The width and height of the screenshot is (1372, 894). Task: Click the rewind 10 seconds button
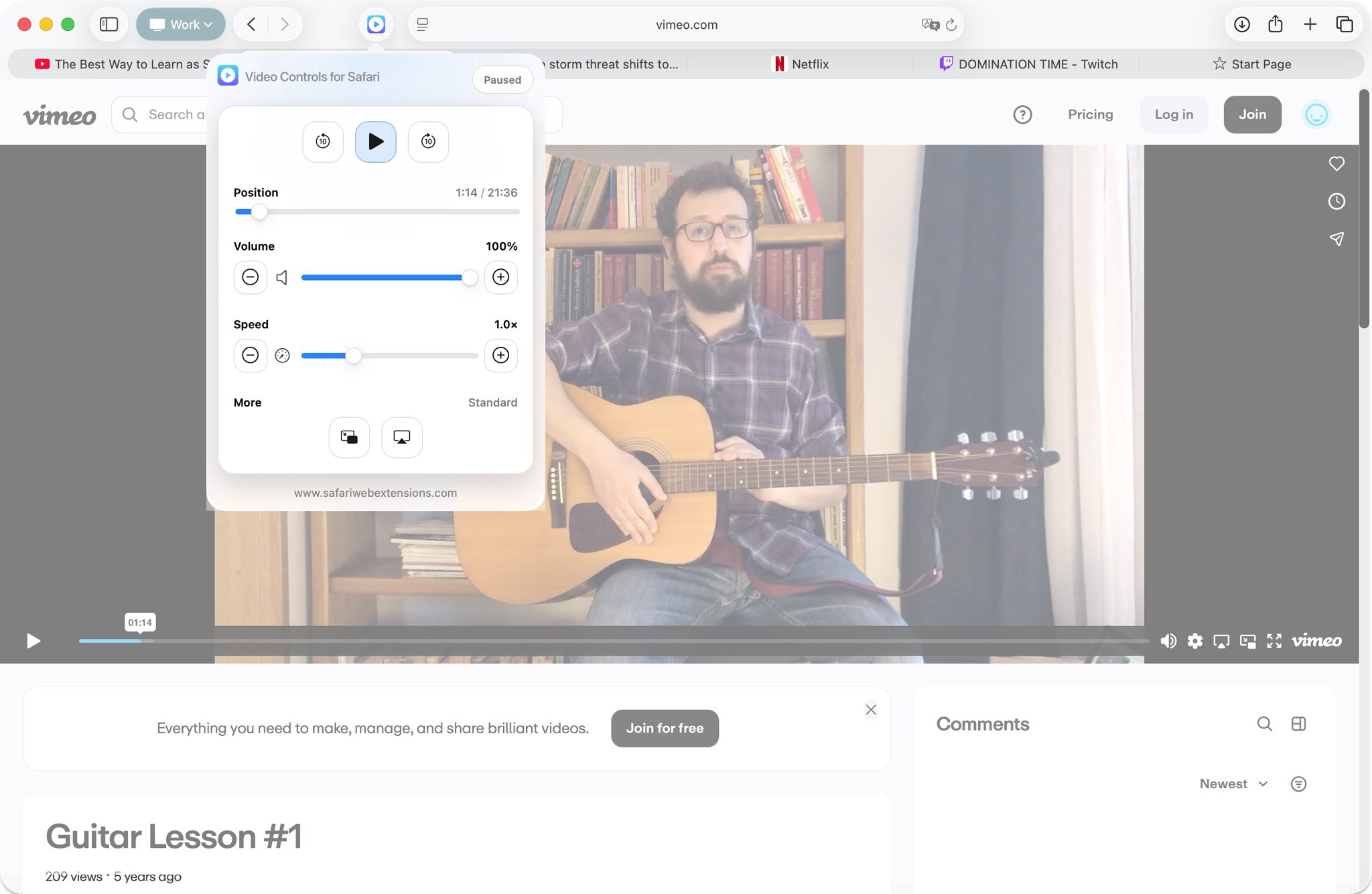pos(323,141)
